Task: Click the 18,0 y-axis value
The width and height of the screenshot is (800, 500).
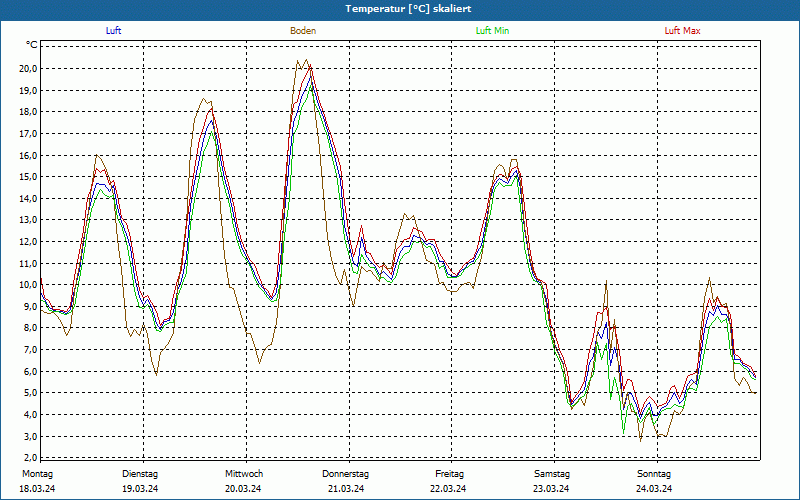Action: tap(28, 112)
